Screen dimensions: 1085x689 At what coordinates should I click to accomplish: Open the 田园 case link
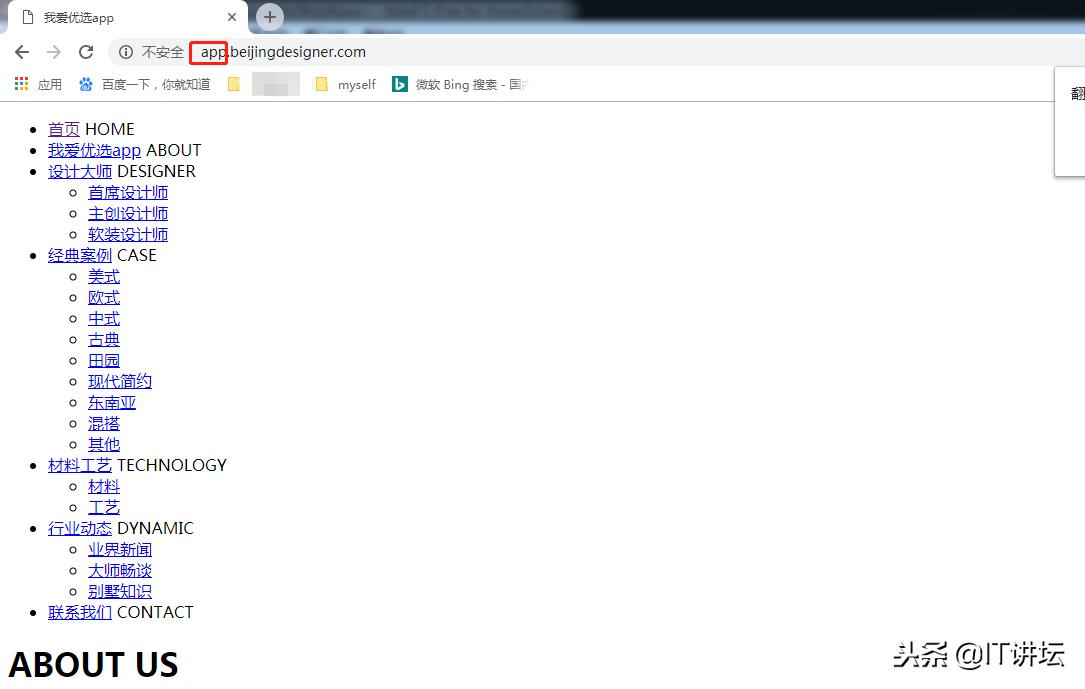pos(104,360)
